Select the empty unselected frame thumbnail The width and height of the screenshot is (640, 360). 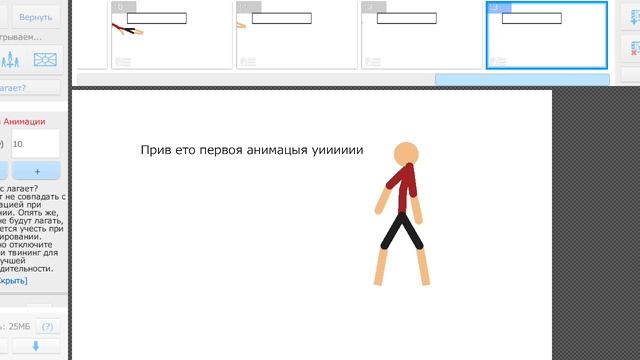(422, 35)
